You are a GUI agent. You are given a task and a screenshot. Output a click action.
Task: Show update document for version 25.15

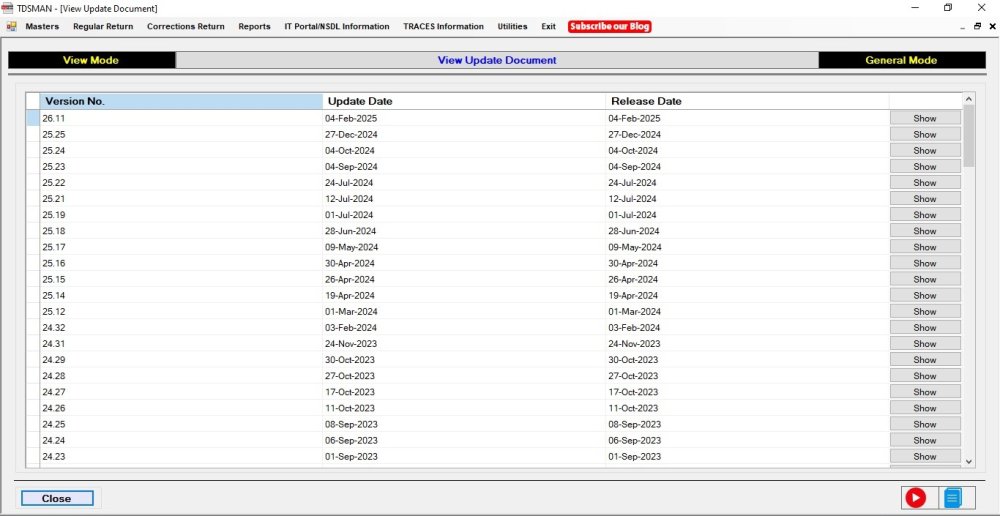tap(925, 279)
